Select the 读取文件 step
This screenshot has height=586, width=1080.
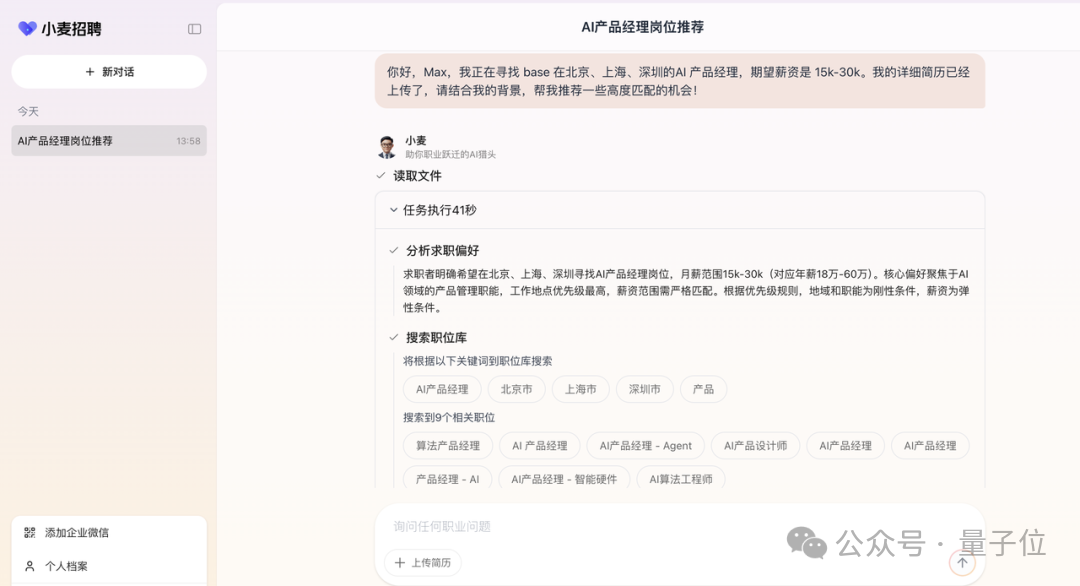coord(417,176)
